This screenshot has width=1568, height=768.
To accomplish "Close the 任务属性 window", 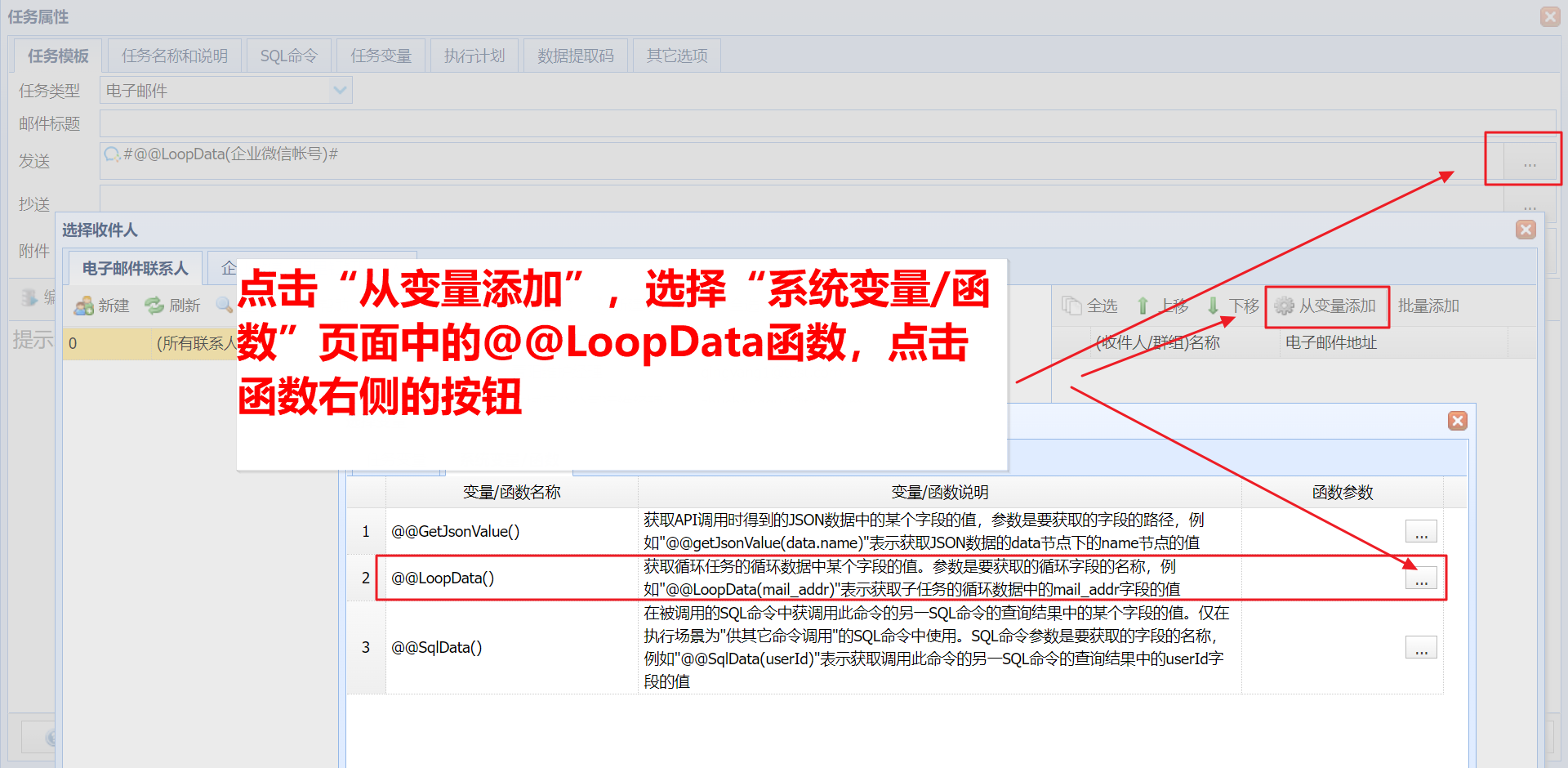I will 1550,16.
